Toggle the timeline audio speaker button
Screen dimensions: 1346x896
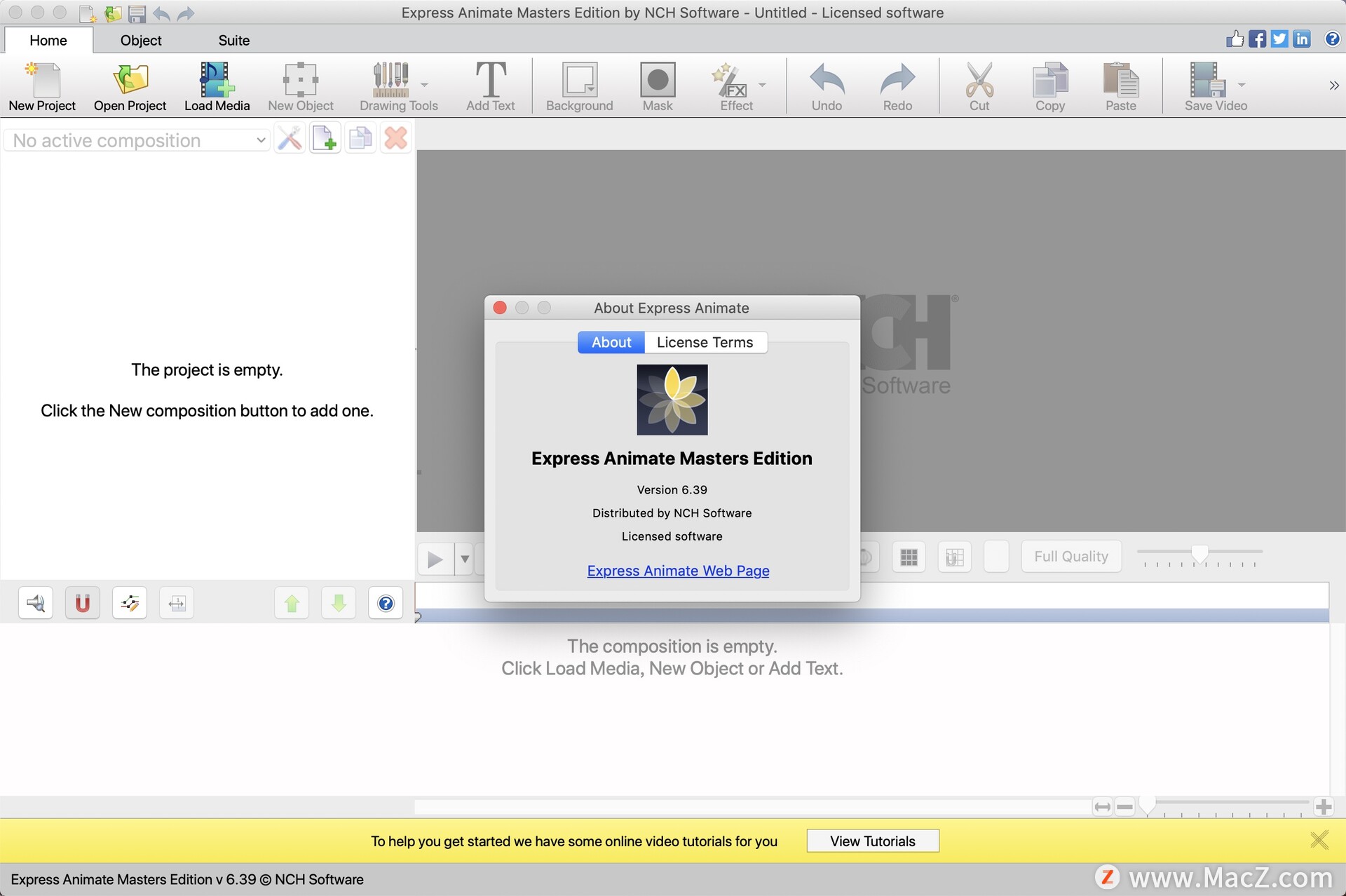[36, 603]
